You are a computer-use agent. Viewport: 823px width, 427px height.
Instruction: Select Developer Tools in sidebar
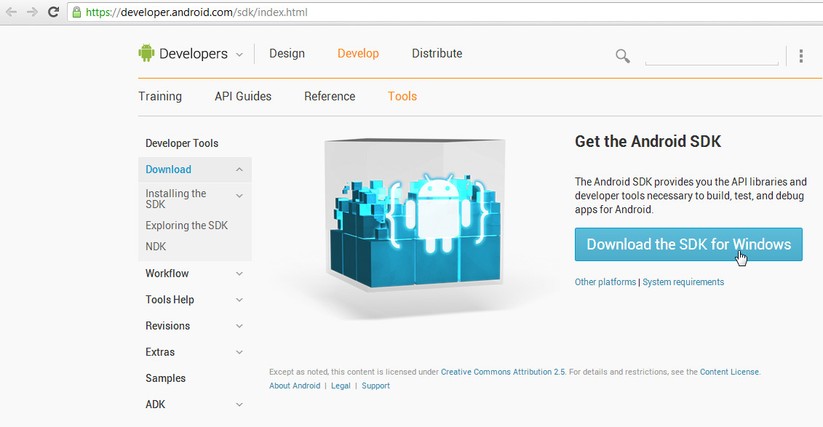pos(182,143)
